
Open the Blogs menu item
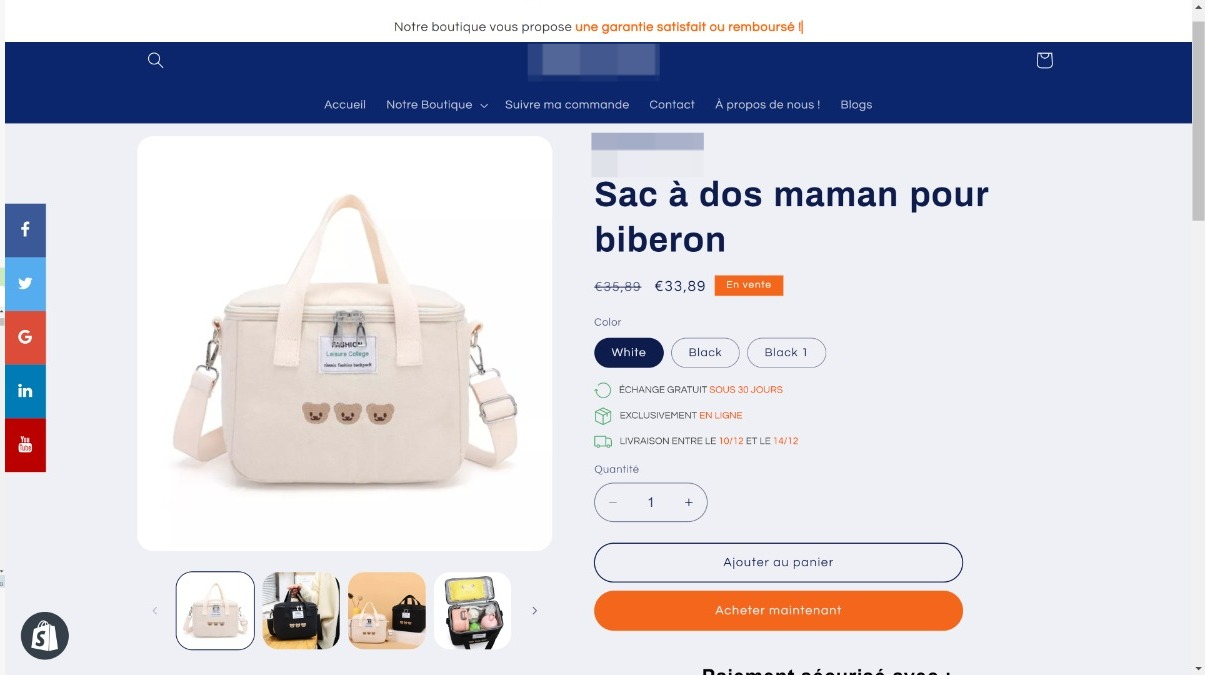(856, 104)
